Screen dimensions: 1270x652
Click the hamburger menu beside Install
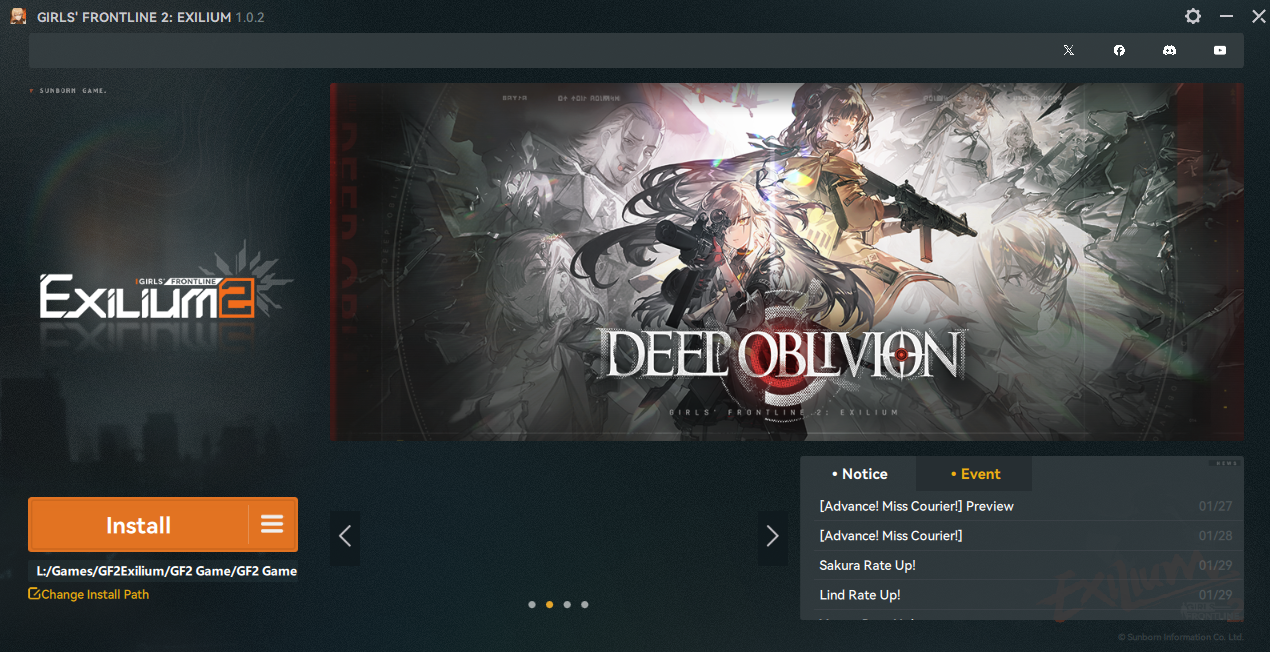pos(272,525)
